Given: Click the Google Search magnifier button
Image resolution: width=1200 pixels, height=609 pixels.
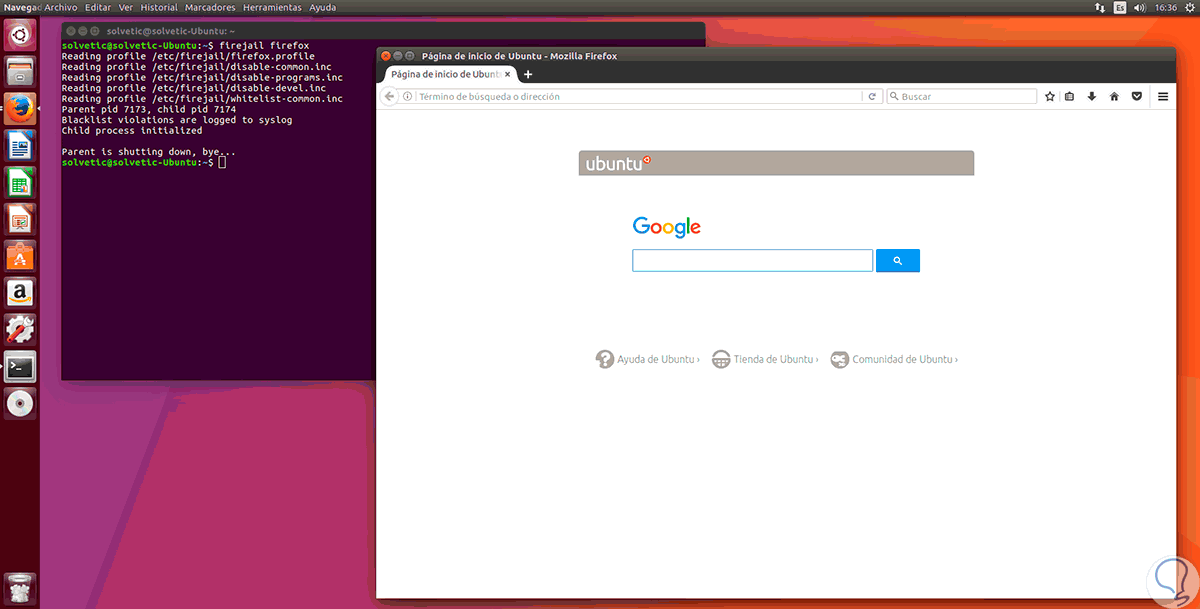Looking at the screenshot, I should point(897,260).
